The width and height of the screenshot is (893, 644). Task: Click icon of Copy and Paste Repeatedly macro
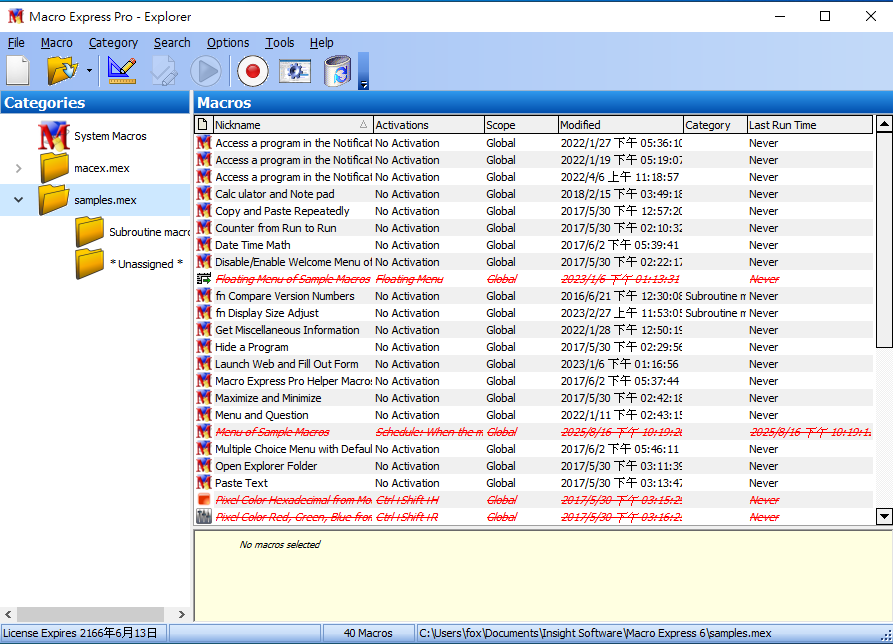[x=204, y=211]
